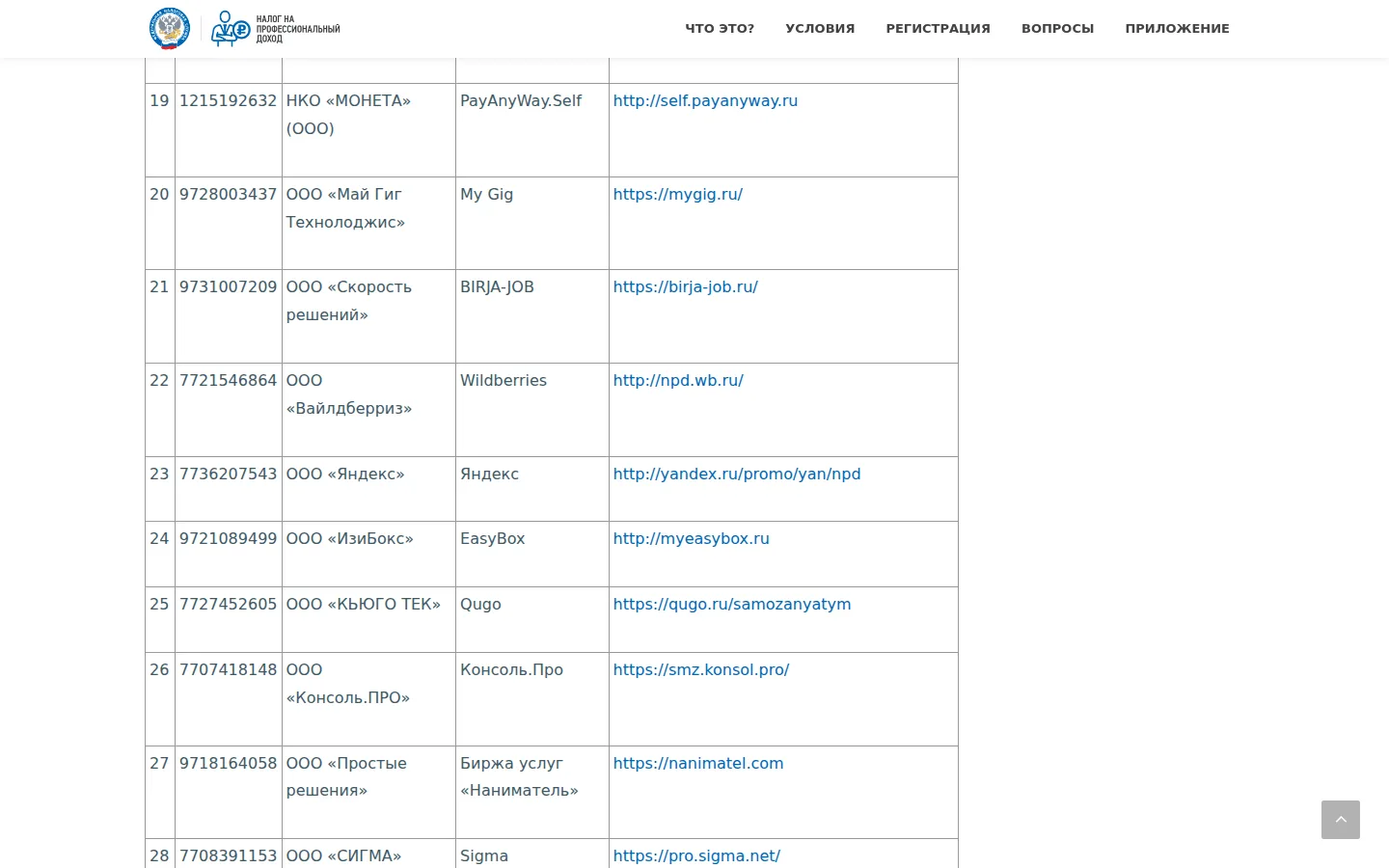Click the Wildberries platform name
Image resolution: width=1389 pixels, height=868 pixels.
(x=504, y=380)
